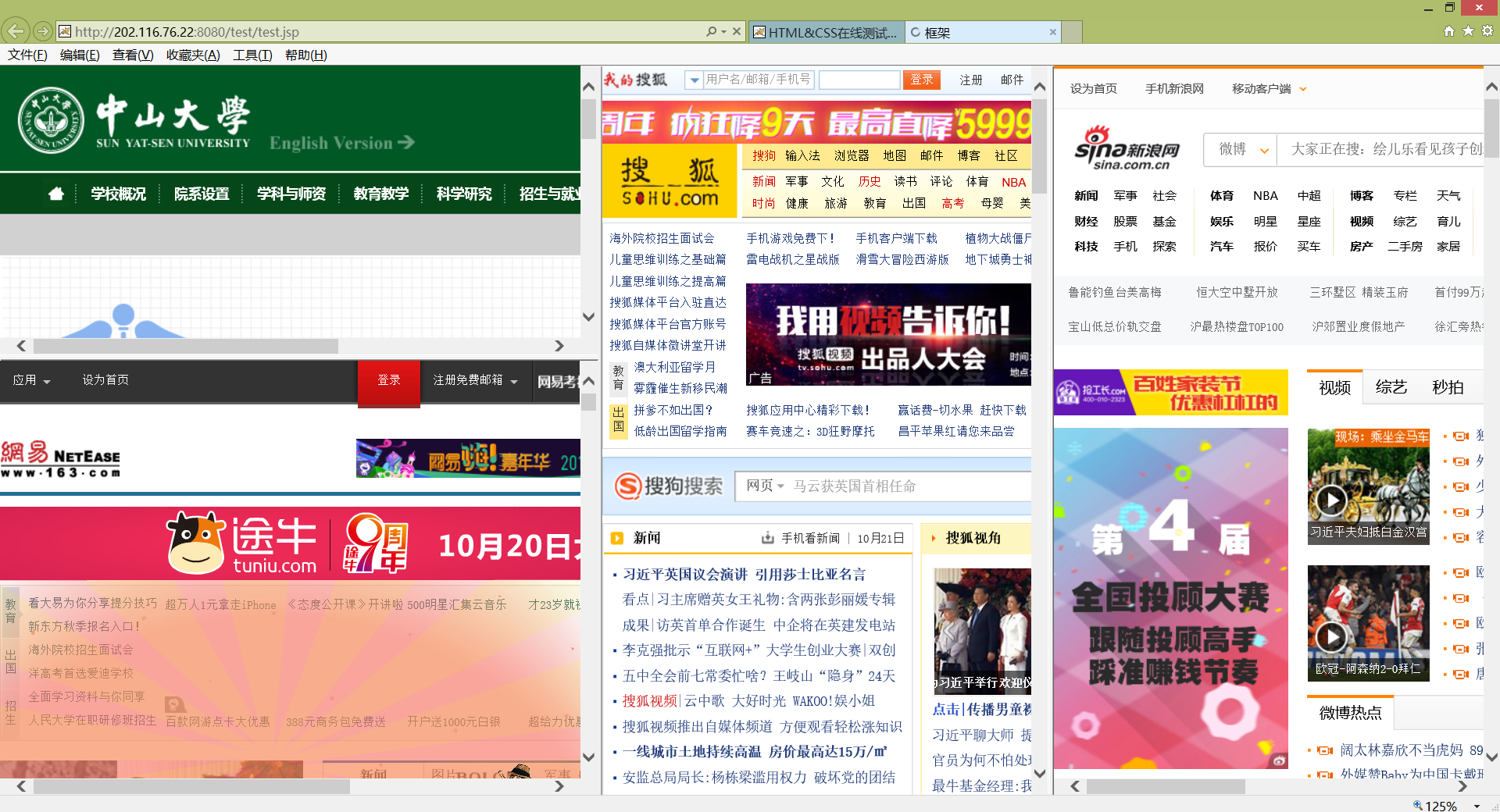Viewport: 1500px width, 812px height.
Task: Click the Sohu password input field
Action: [859, 80]
